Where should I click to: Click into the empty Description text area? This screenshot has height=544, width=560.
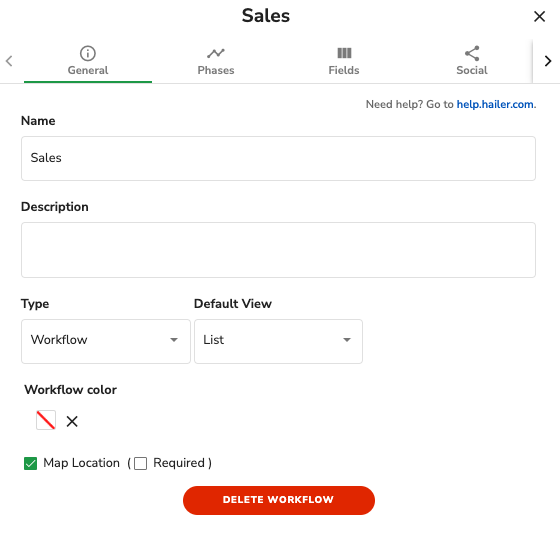pyautogui.click(x=278, y=250)
